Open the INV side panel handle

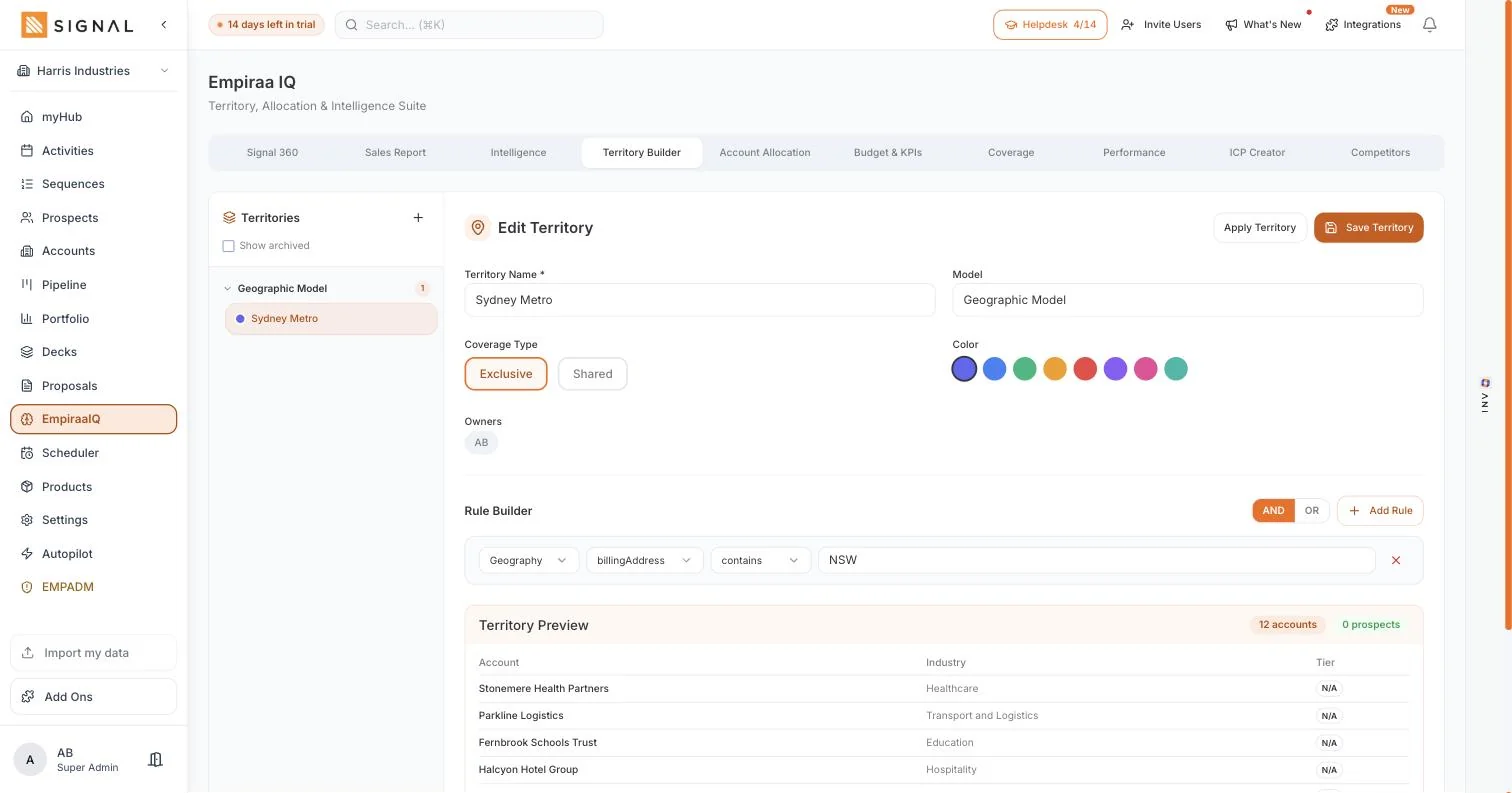tap(1485, 396)
